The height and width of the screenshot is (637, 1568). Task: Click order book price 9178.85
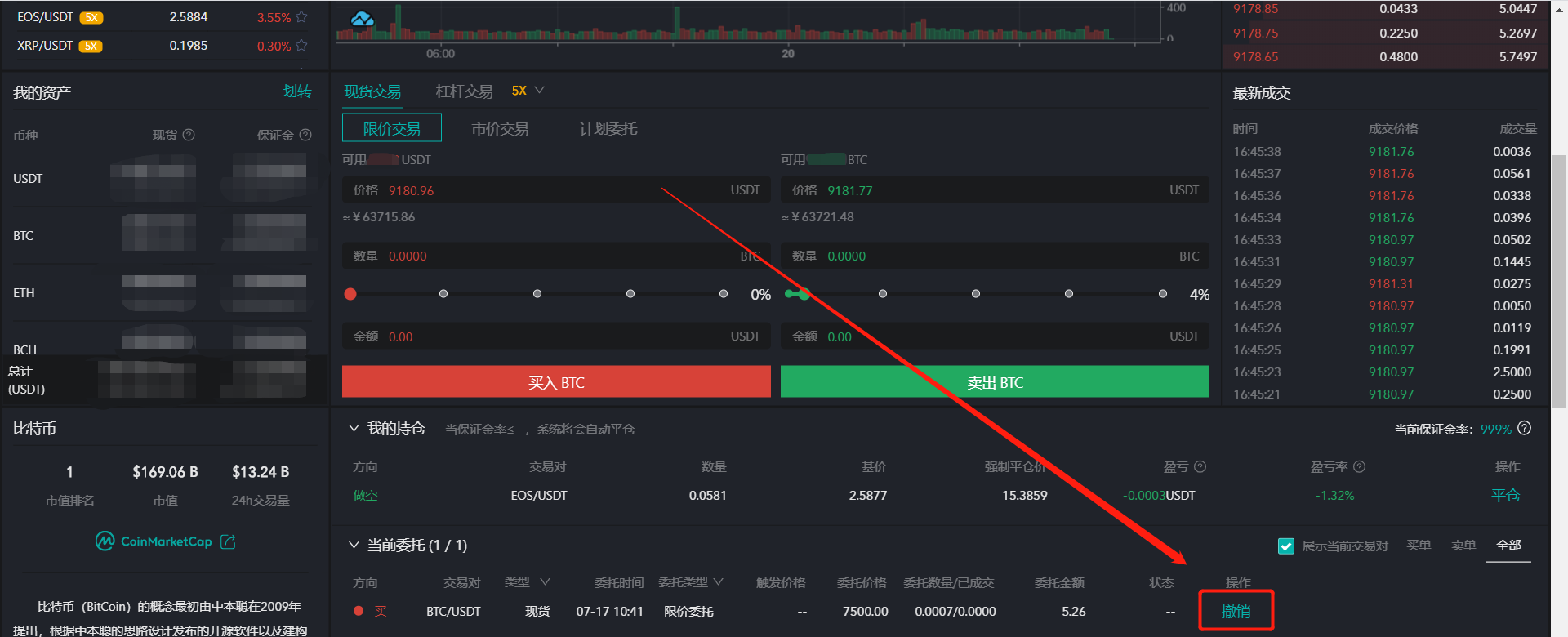[x=1255, y=9]
